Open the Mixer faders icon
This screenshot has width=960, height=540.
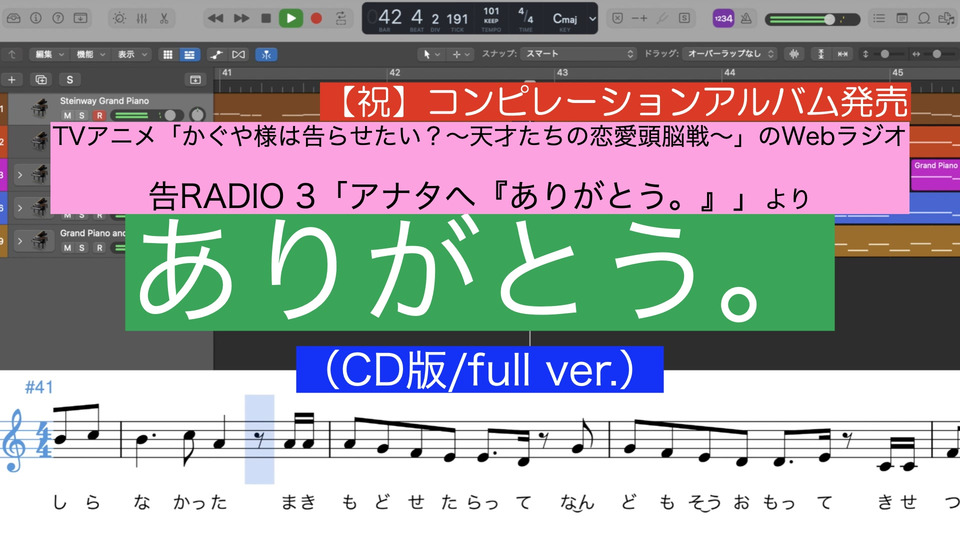click(141, 18)
